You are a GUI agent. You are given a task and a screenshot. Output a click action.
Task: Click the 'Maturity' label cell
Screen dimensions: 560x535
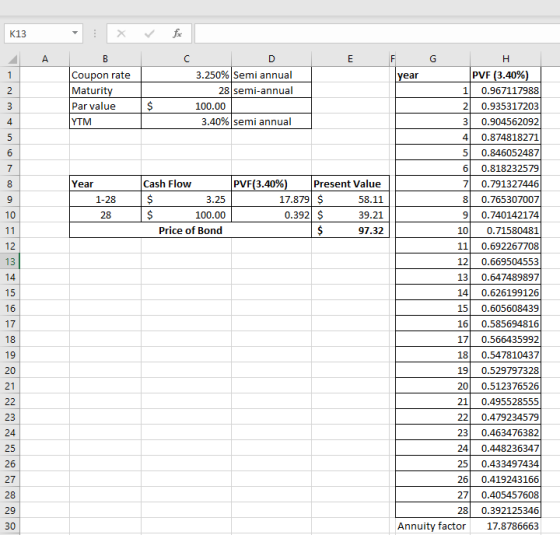(x=105, y=90)
